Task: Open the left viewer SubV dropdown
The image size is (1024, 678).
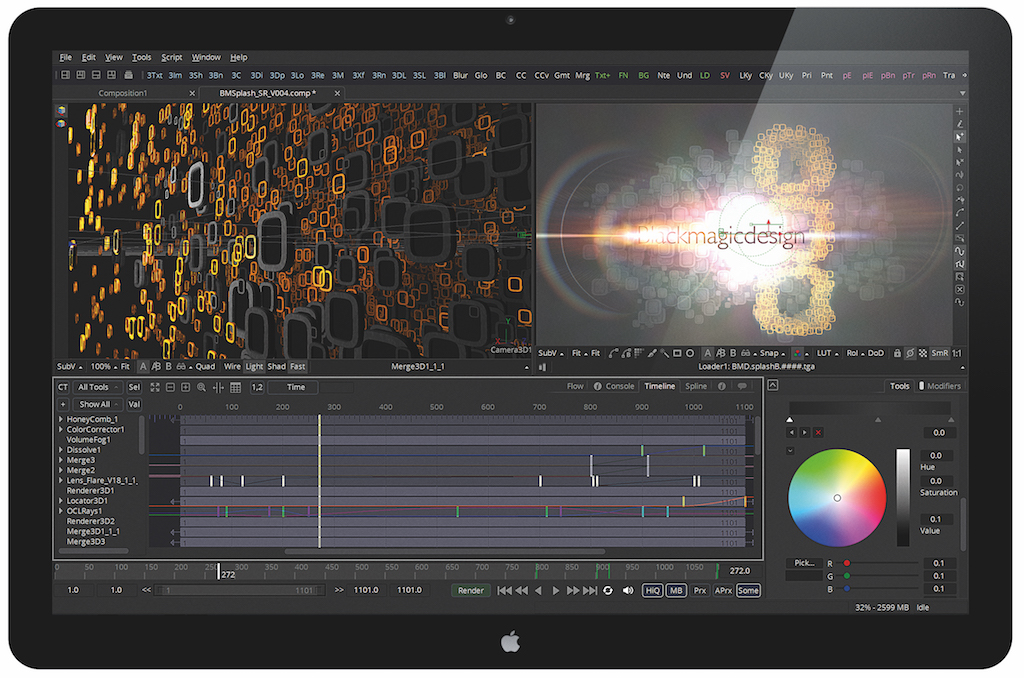Action: click(x=69, y=366)
